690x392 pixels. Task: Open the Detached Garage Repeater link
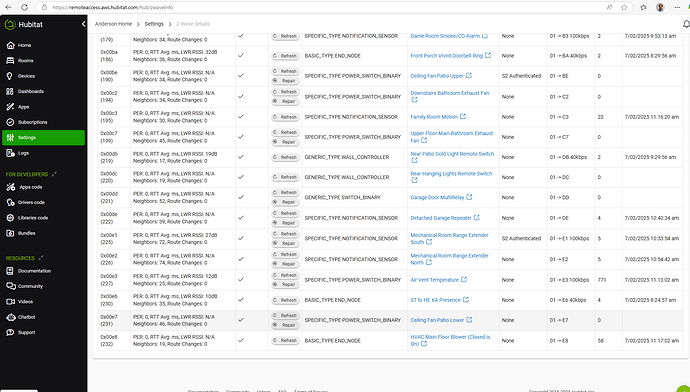click(x=440, y=218)
